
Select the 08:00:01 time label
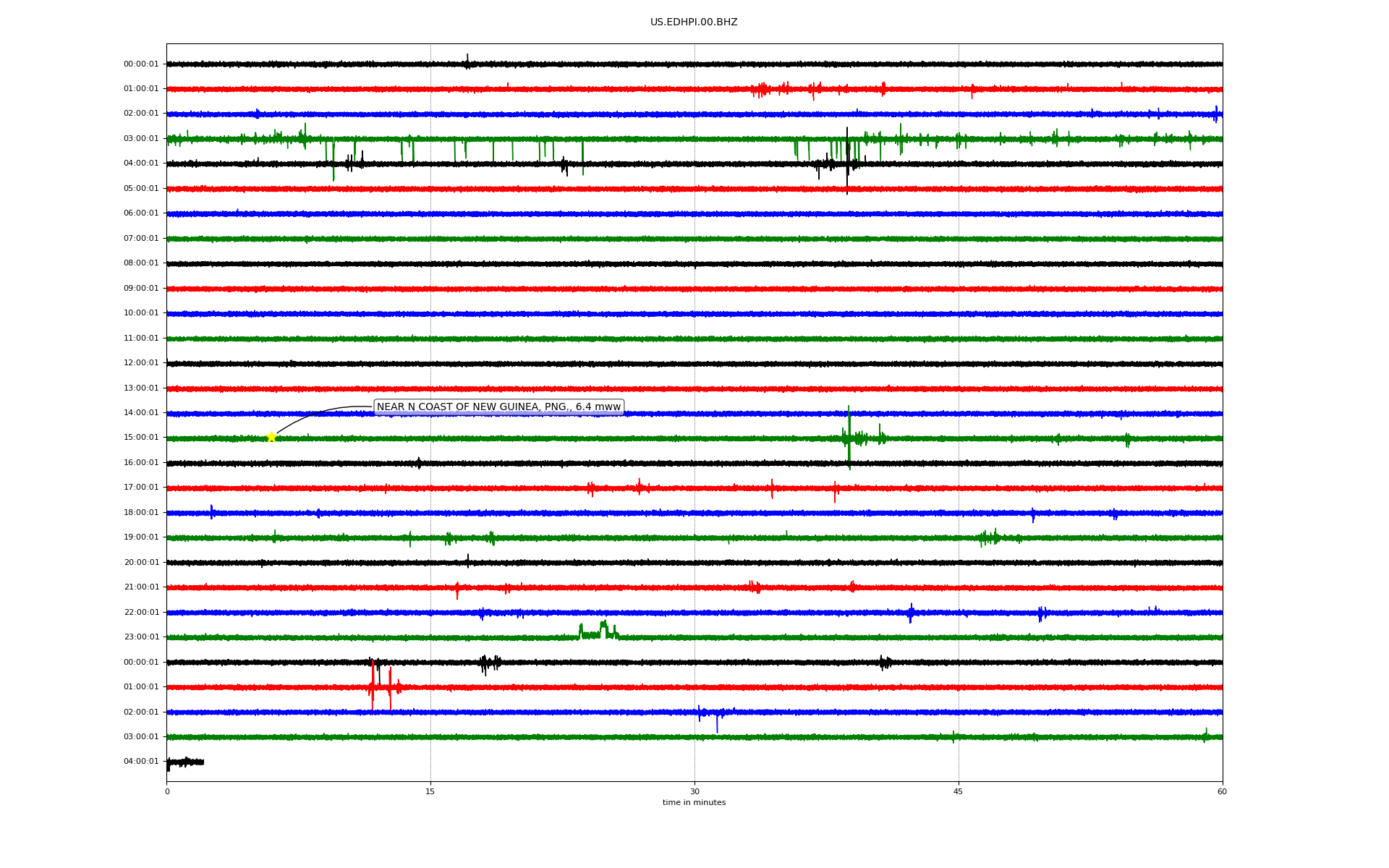tap(141, 263)
